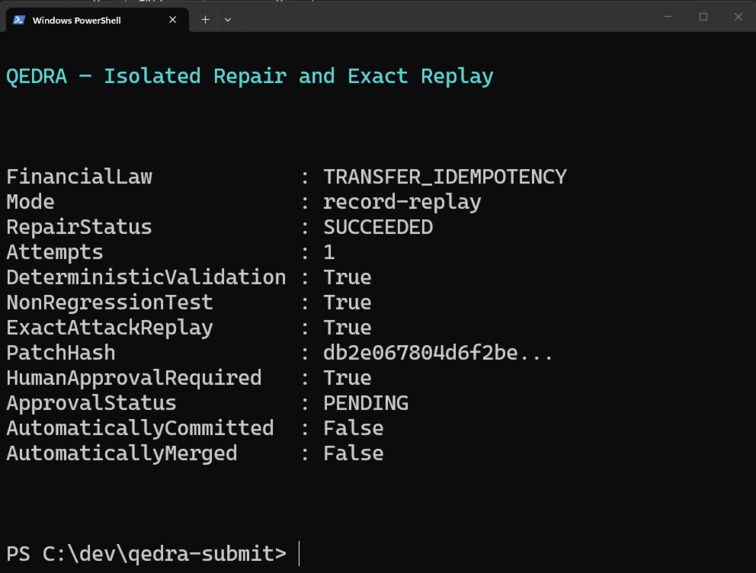Click the PowerShell icon in the tab
Screen dimensions: 756x573
point(19,20)
